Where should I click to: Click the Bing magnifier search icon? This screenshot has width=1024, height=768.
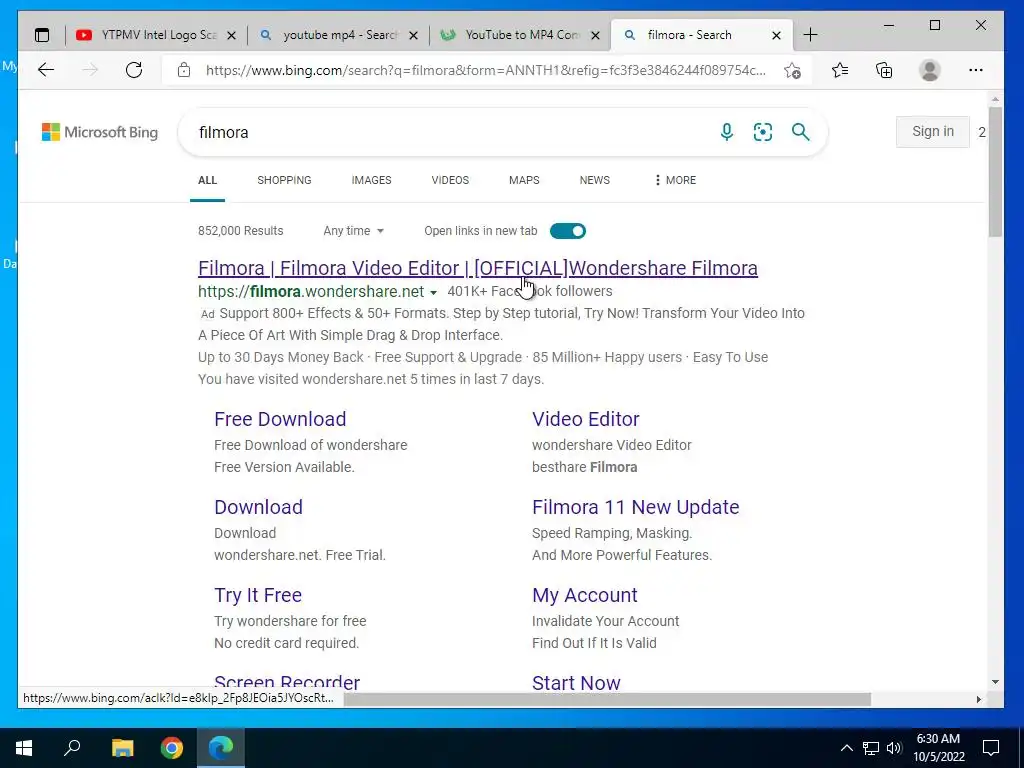click(x=801, y=132)
